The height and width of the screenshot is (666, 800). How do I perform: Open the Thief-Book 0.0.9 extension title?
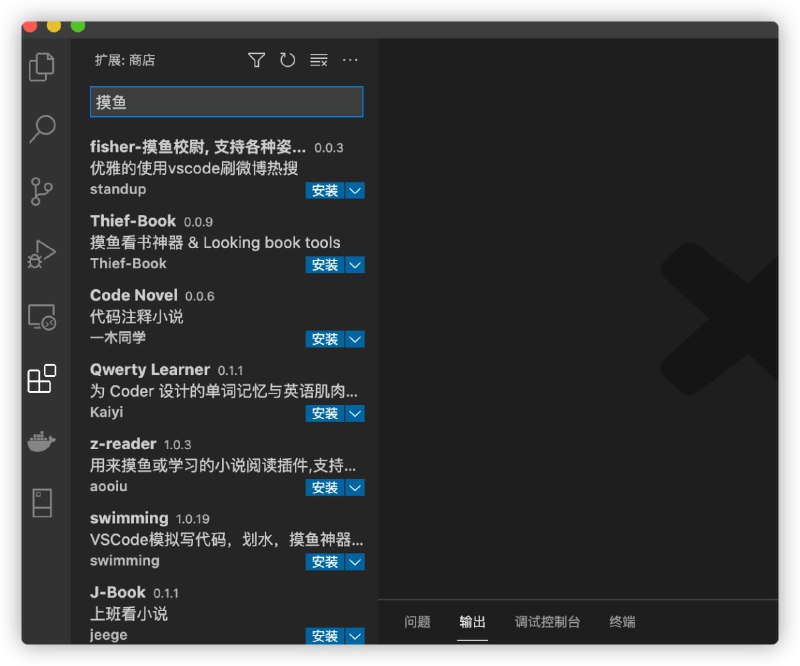[x=133, y=221]
